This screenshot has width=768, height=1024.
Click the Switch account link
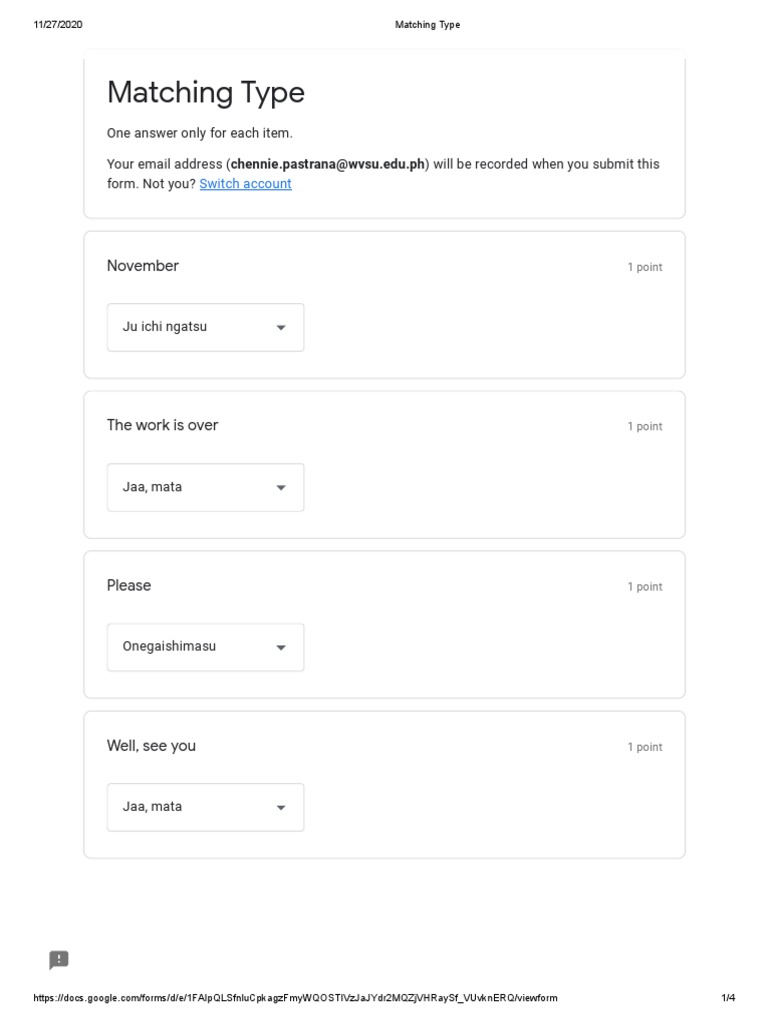(x=245, y=184)
